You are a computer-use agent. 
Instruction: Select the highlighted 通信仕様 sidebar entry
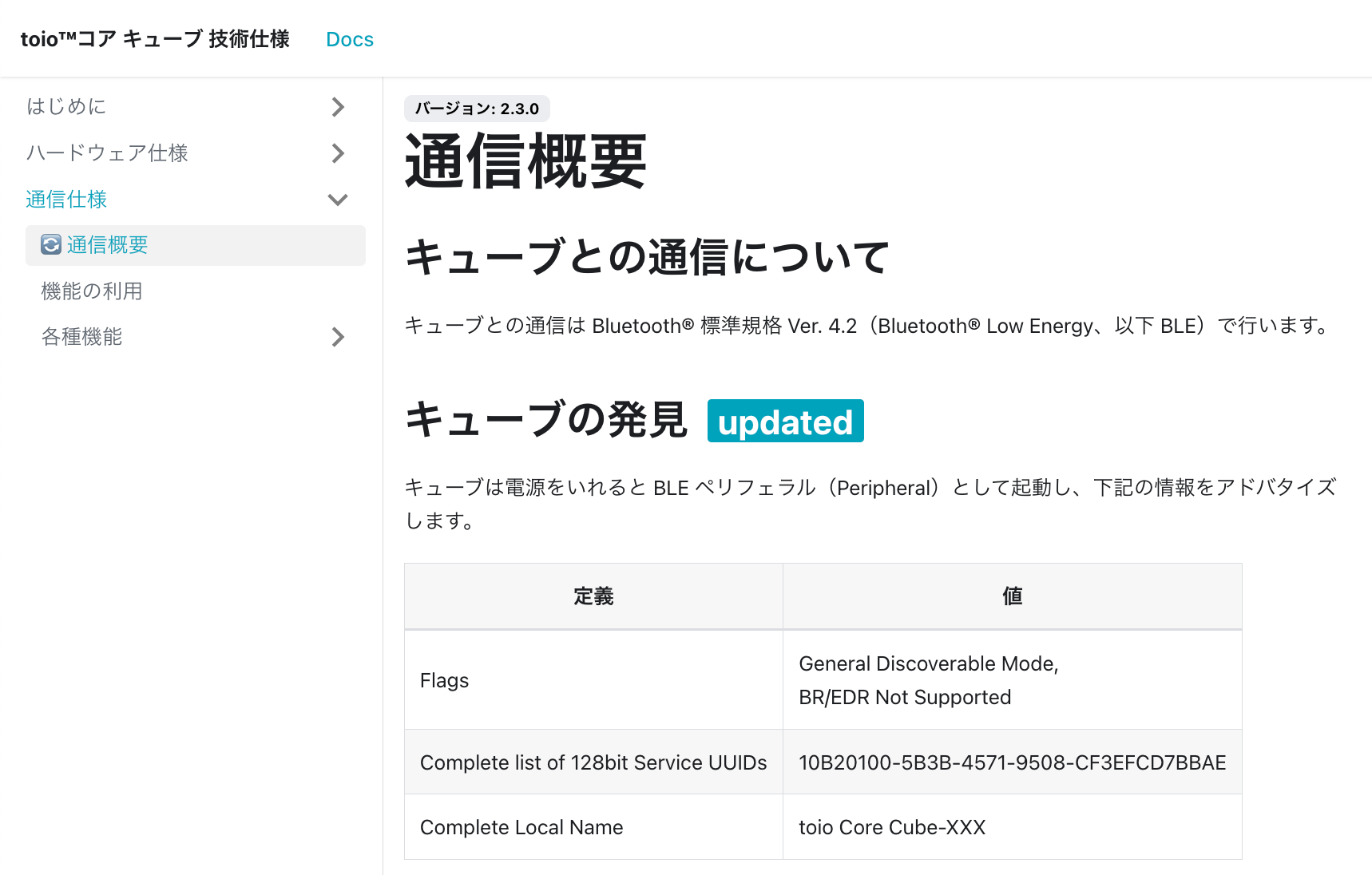click(66, 200)
